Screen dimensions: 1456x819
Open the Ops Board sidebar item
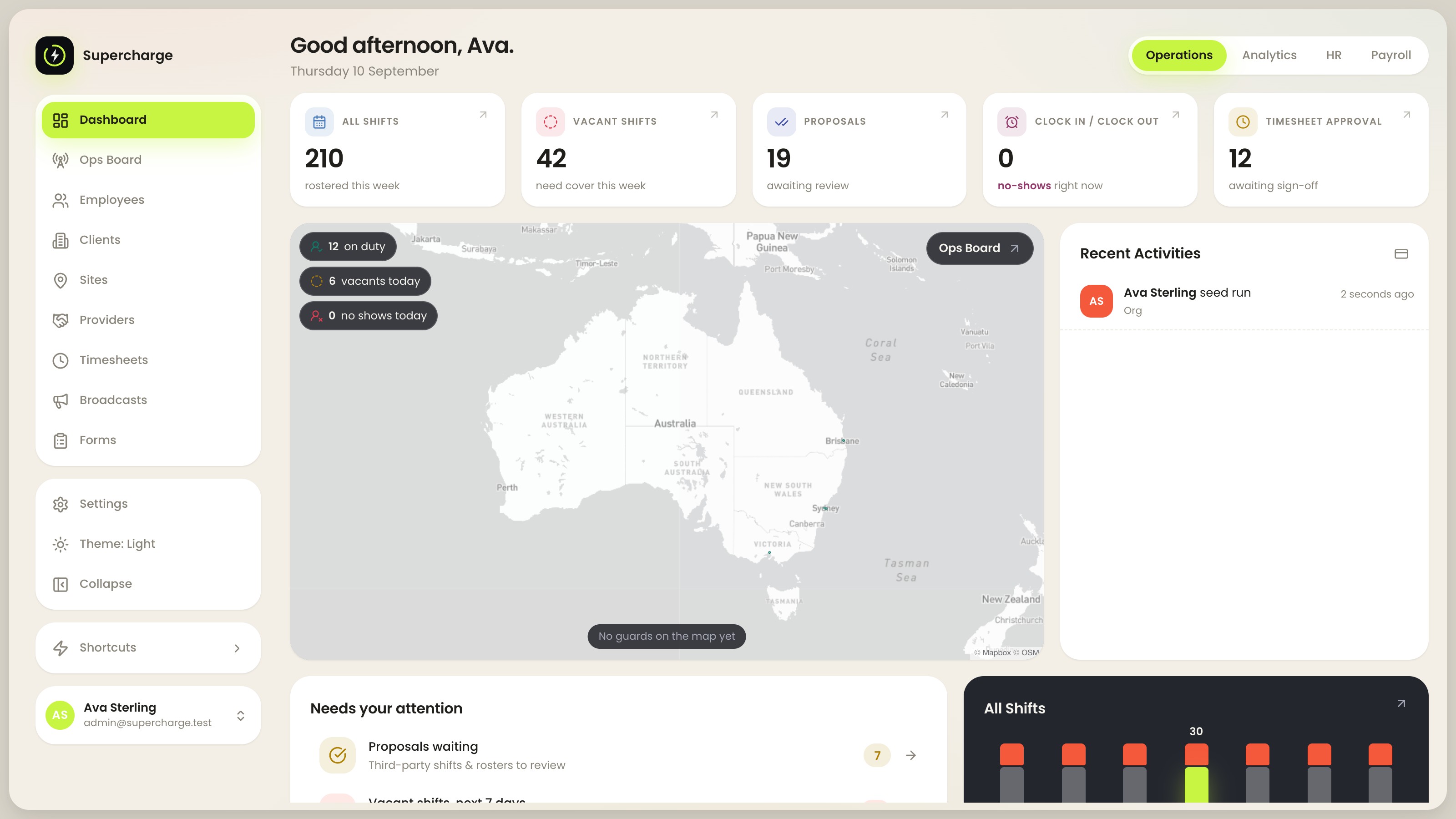(x=148, y=160)
